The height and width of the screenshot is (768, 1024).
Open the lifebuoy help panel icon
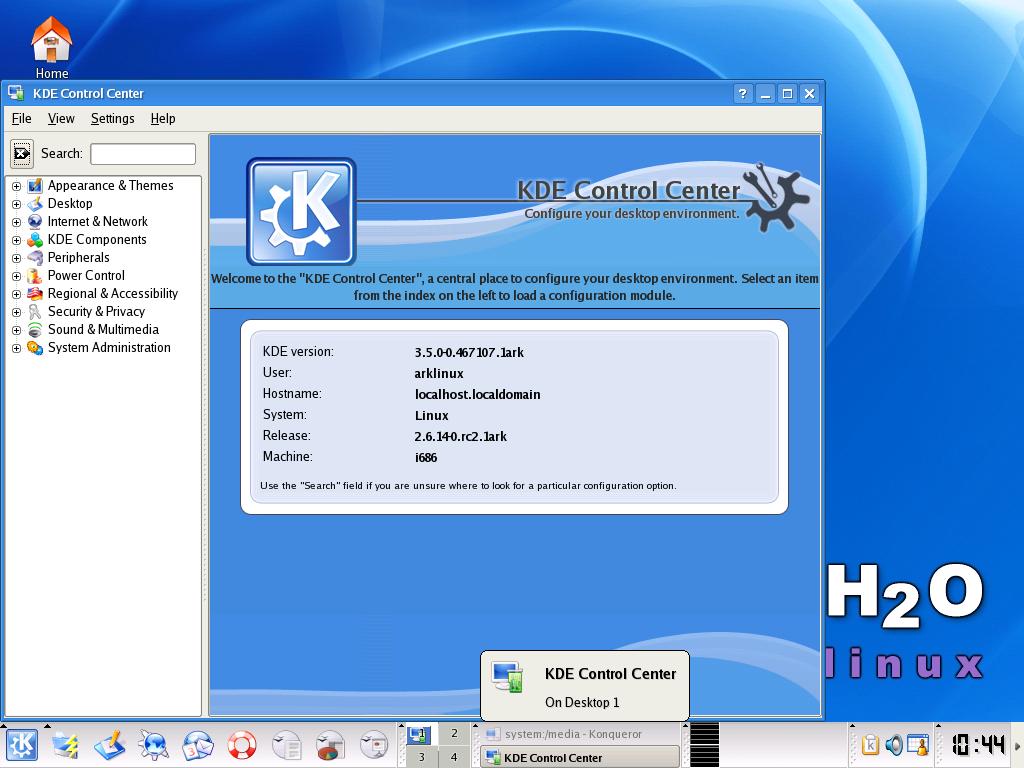tap(242, 745)
